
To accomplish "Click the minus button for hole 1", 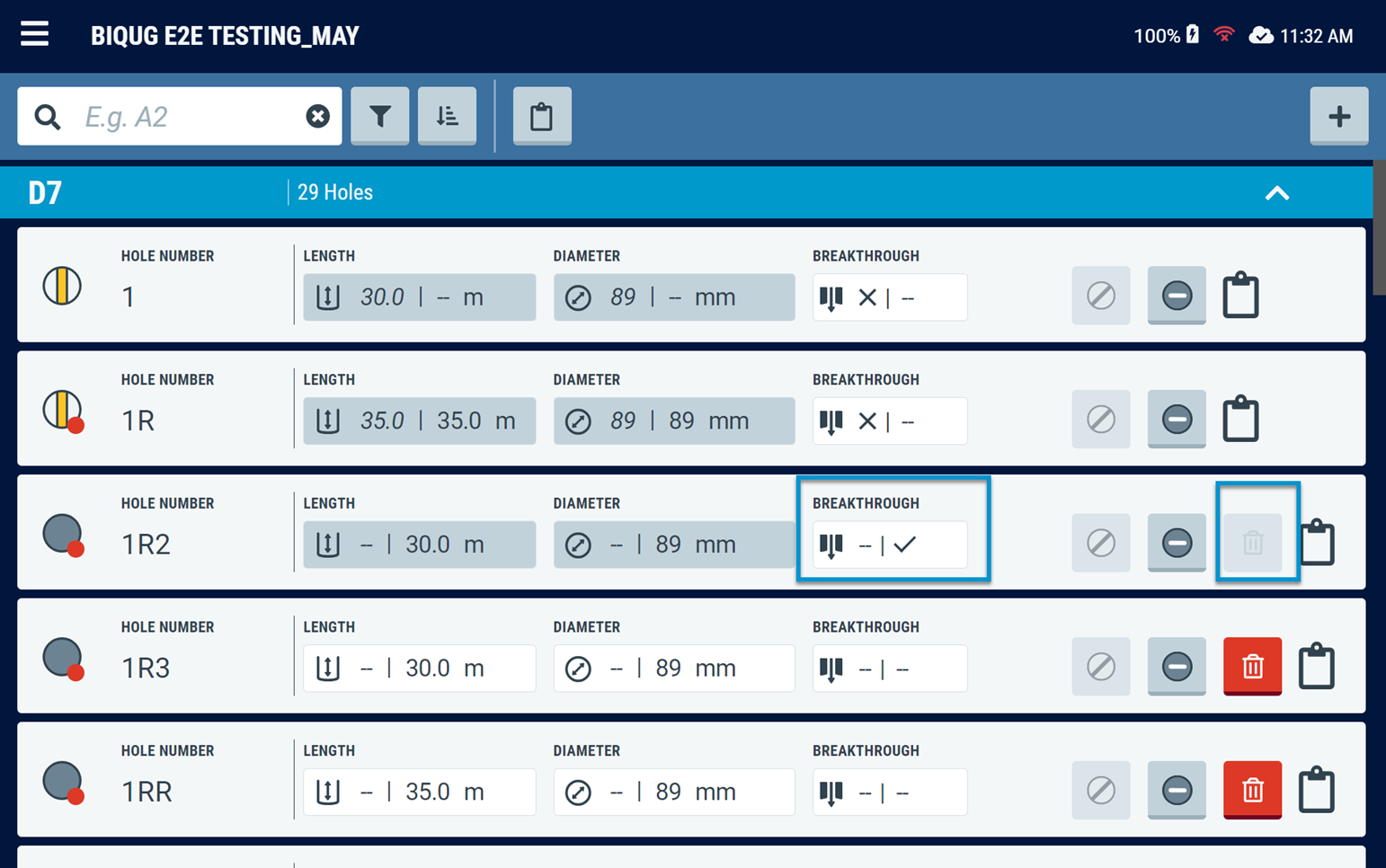I will click(x=1177, y=296).
